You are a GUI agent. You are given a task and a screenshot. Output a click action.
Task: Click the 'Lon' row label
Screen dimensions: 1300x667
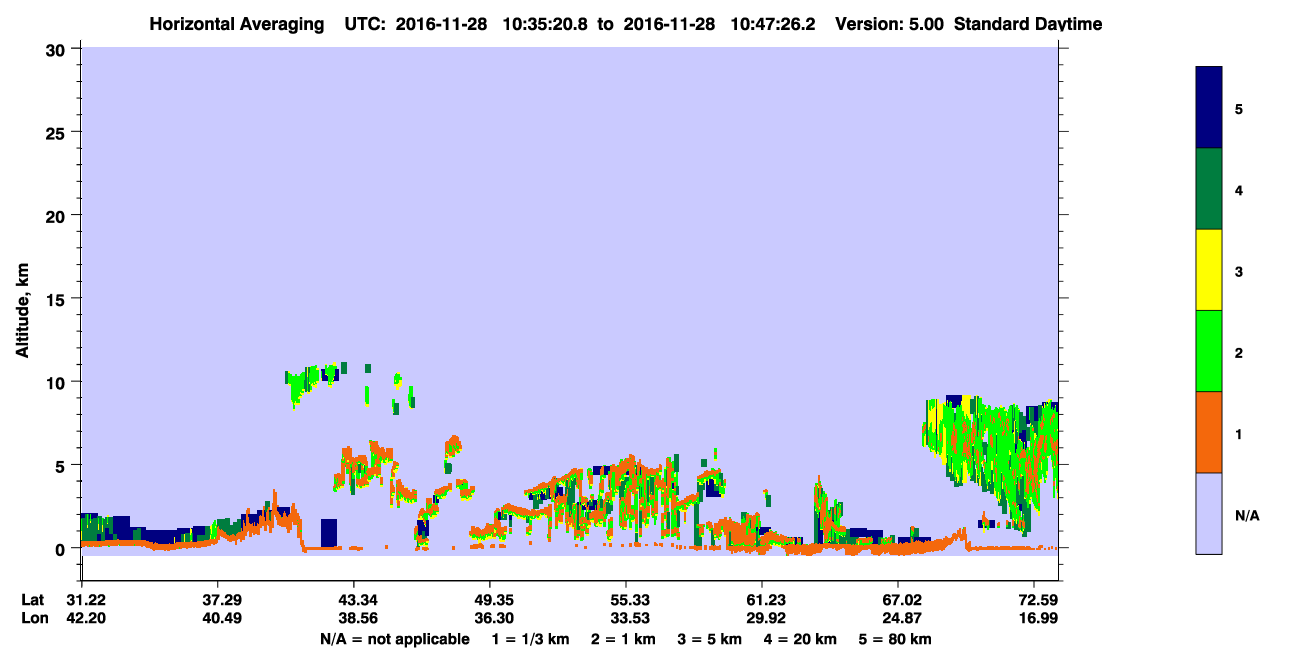[x=34, y=619]
